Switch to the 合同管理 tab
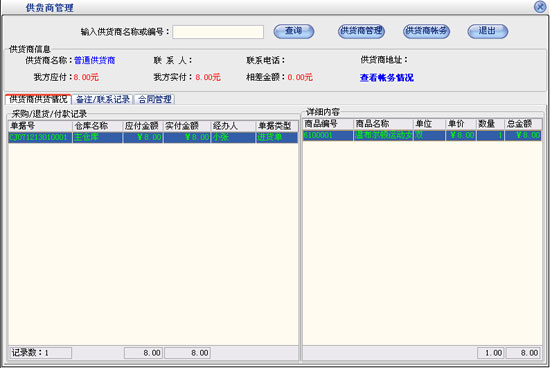Viewport: 550px width, 368px height. coord(155,99)
